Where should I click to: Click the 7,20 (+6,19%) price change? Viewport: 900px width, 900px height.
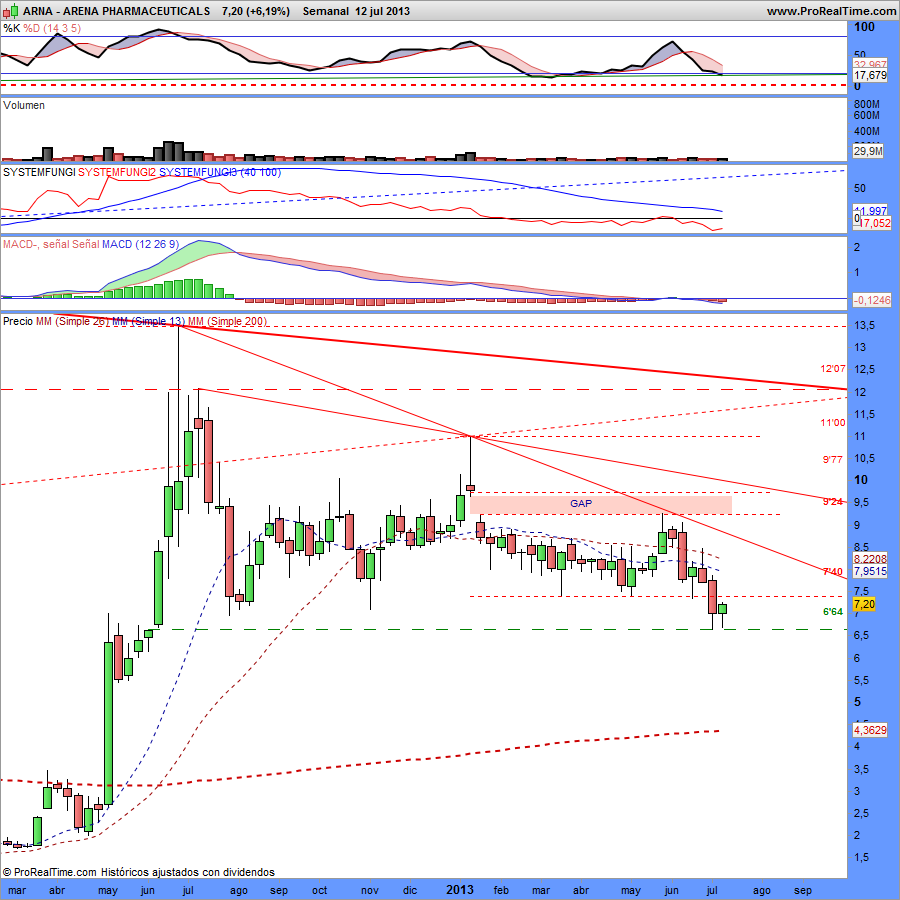point(255,11)
